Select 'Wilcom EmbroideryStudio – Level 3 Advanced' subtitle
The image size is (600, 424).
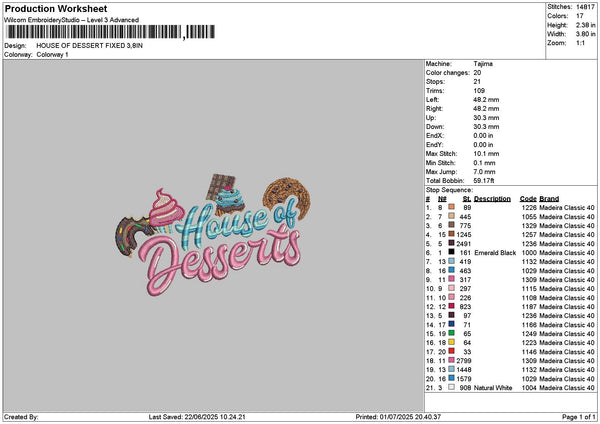(x=72, y=20)
